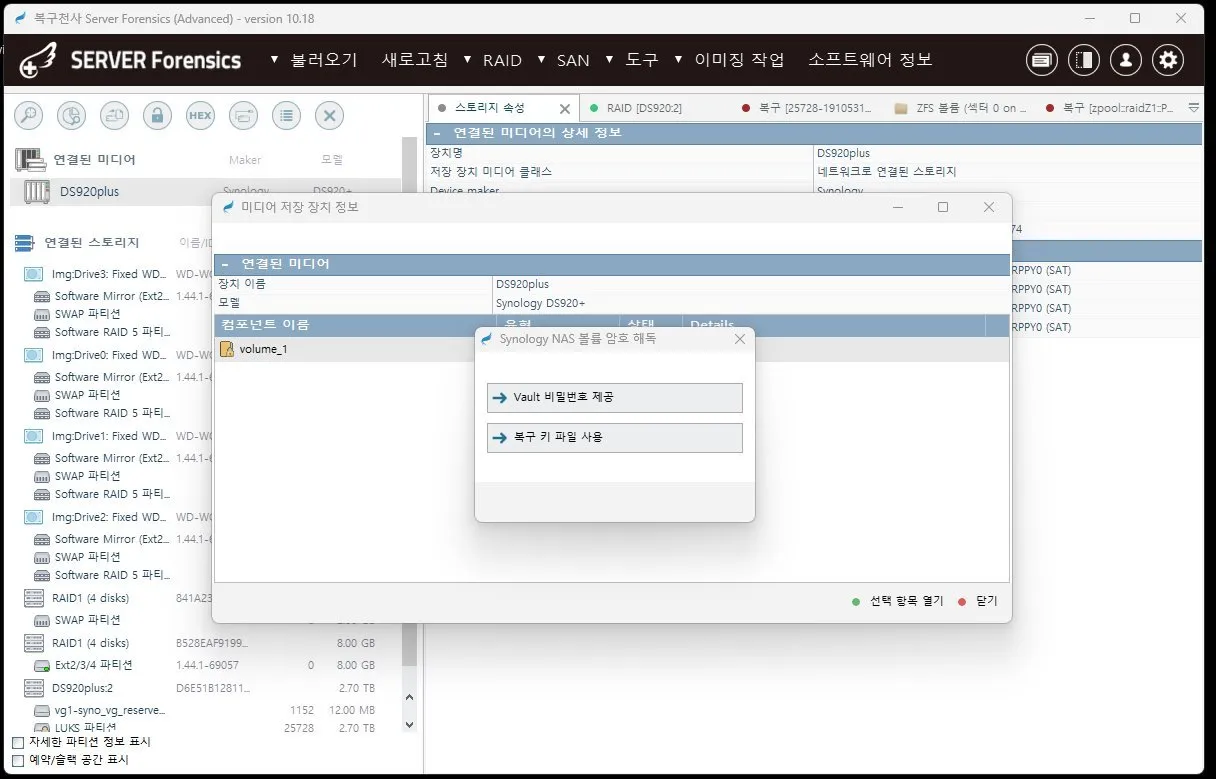This screenshot has height=779, width=1216.
Task: Open the dropdown arrow before 도구 menu
Action: point(609,60)
